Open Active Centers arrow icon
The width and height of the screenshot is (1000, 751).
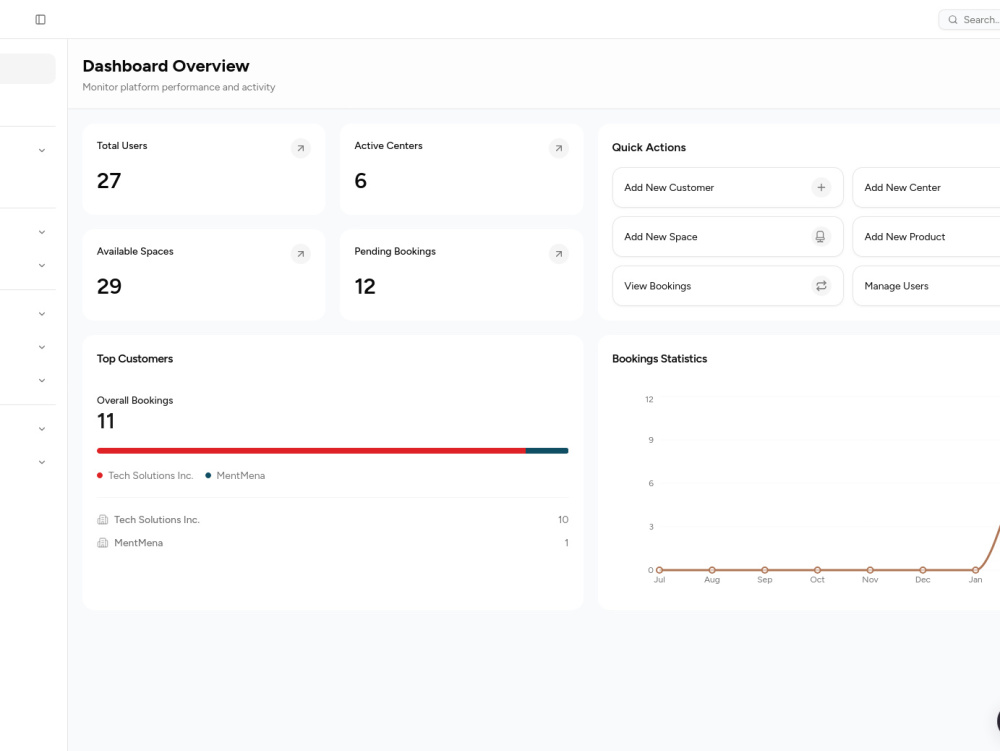[x=559, y=148]
